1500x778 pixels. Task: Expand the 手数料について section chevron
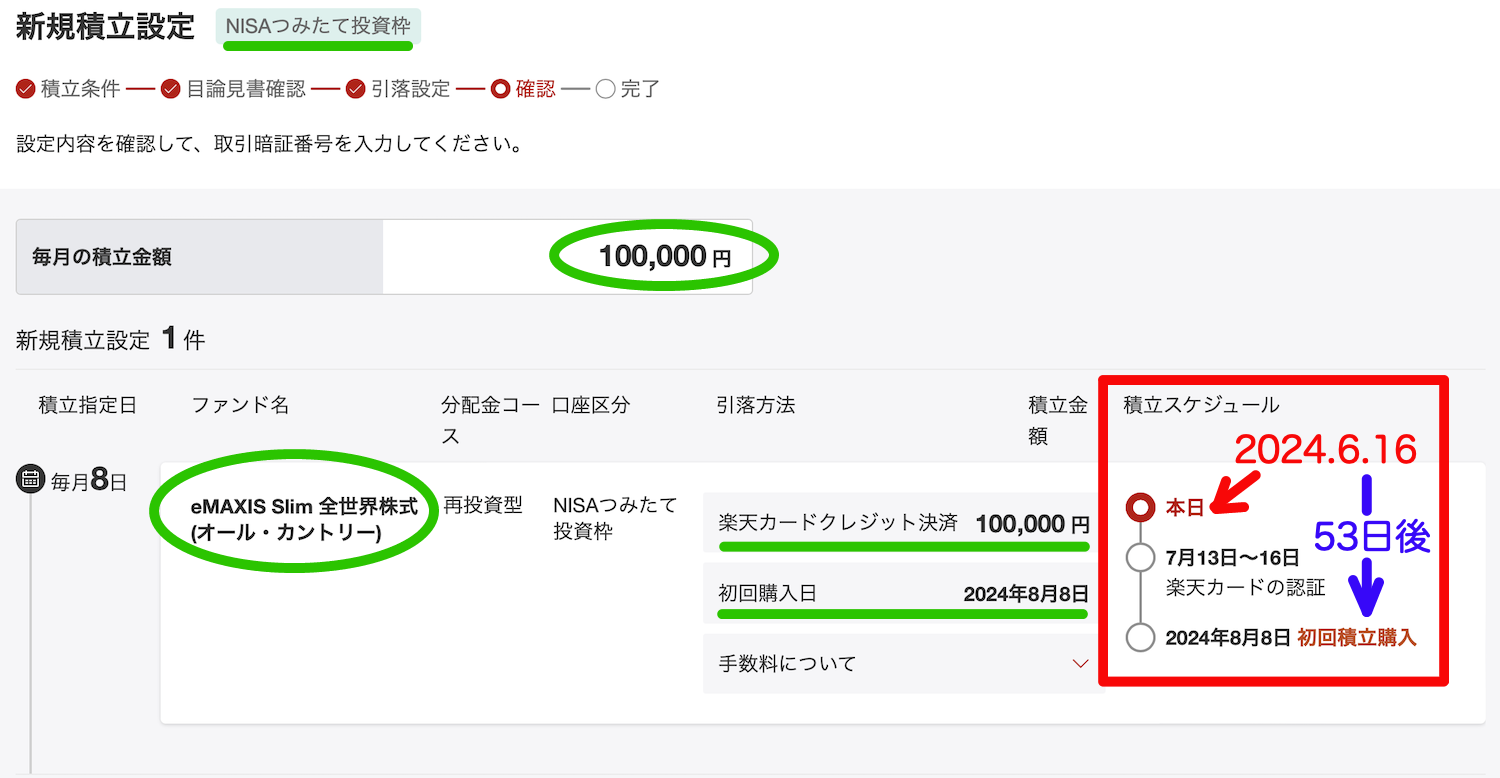[x=1079, y=664]
